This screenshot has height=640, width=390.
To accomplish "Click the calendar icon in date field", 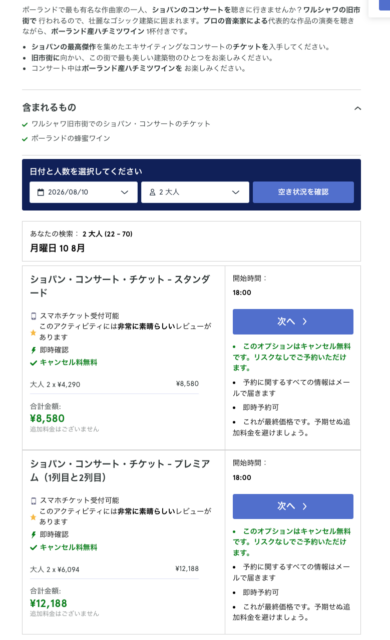I will point(40,192).
